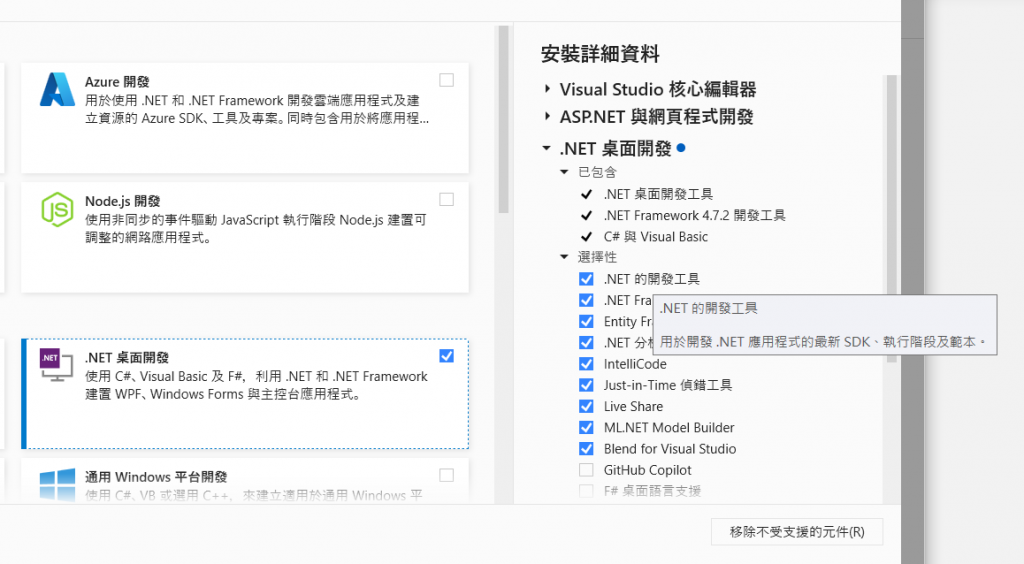This screenshot has width=1024, height=564.
Task: Uncheck the IntelliCode checkbox
Action: (586, 364)
